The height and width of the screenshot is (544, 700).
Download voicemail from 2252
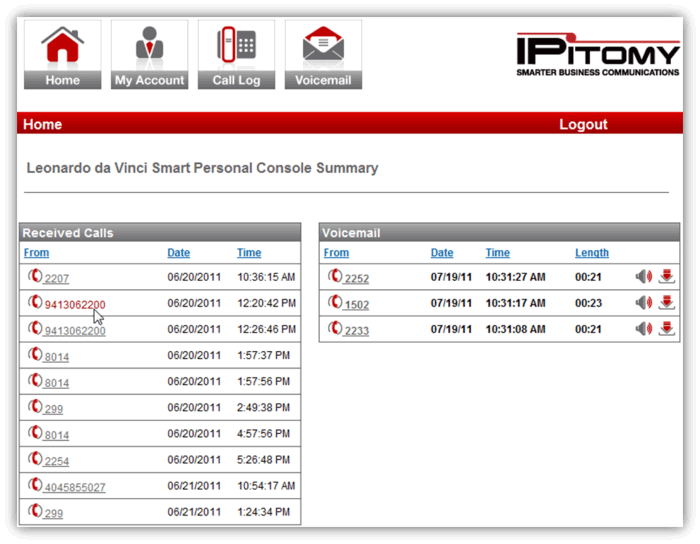(667, 277)
